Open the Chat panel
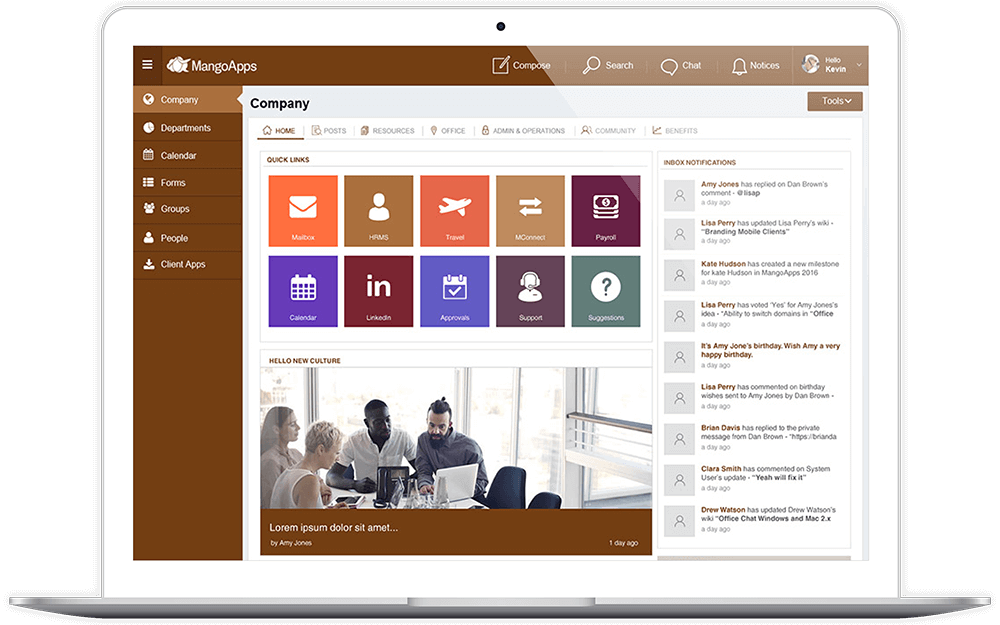This screenshot has width=1000, height=625. pyautogui.click(x=682, y=65)
